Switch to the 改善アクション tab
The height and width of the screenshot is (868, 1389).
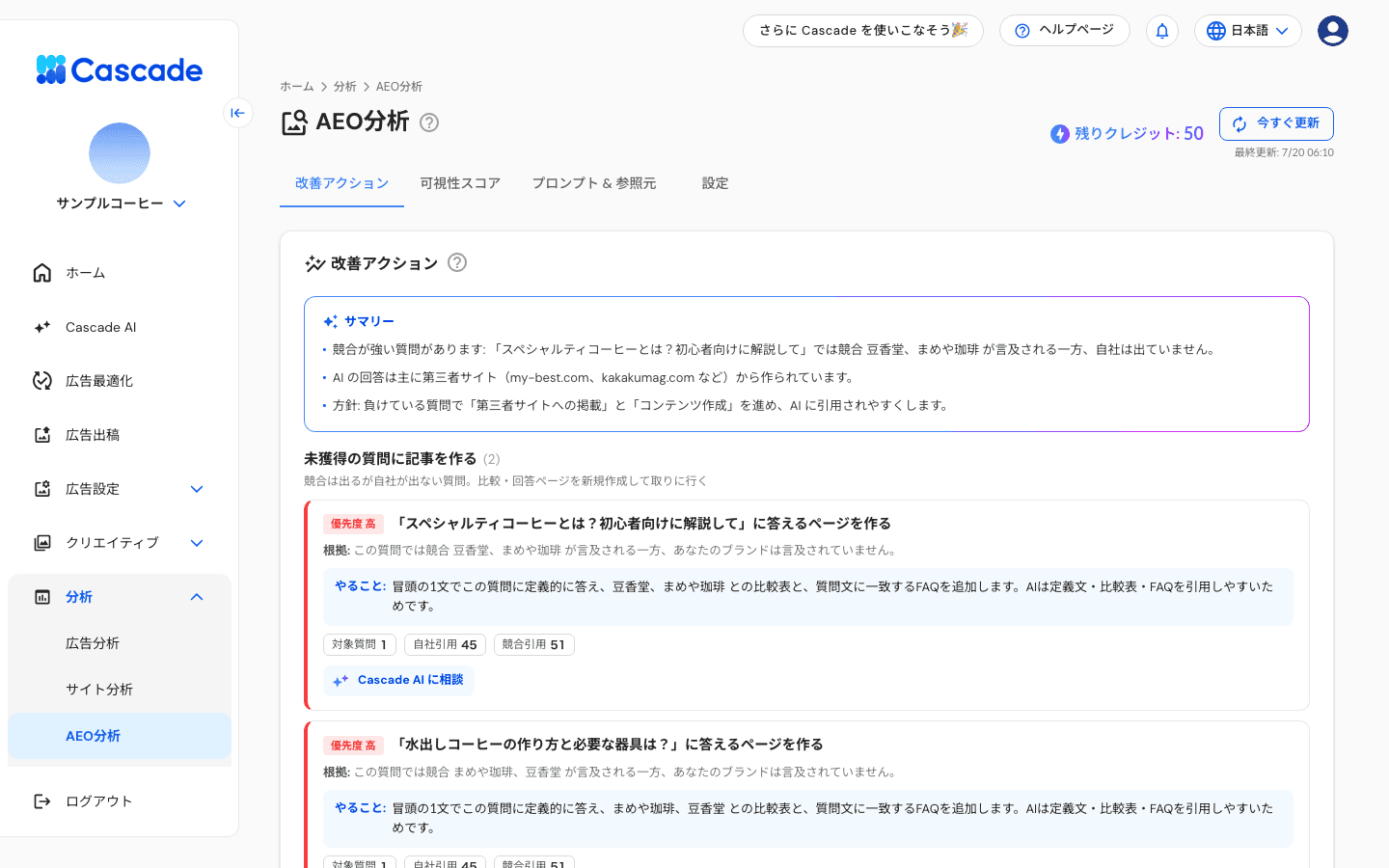coord(341,183)
